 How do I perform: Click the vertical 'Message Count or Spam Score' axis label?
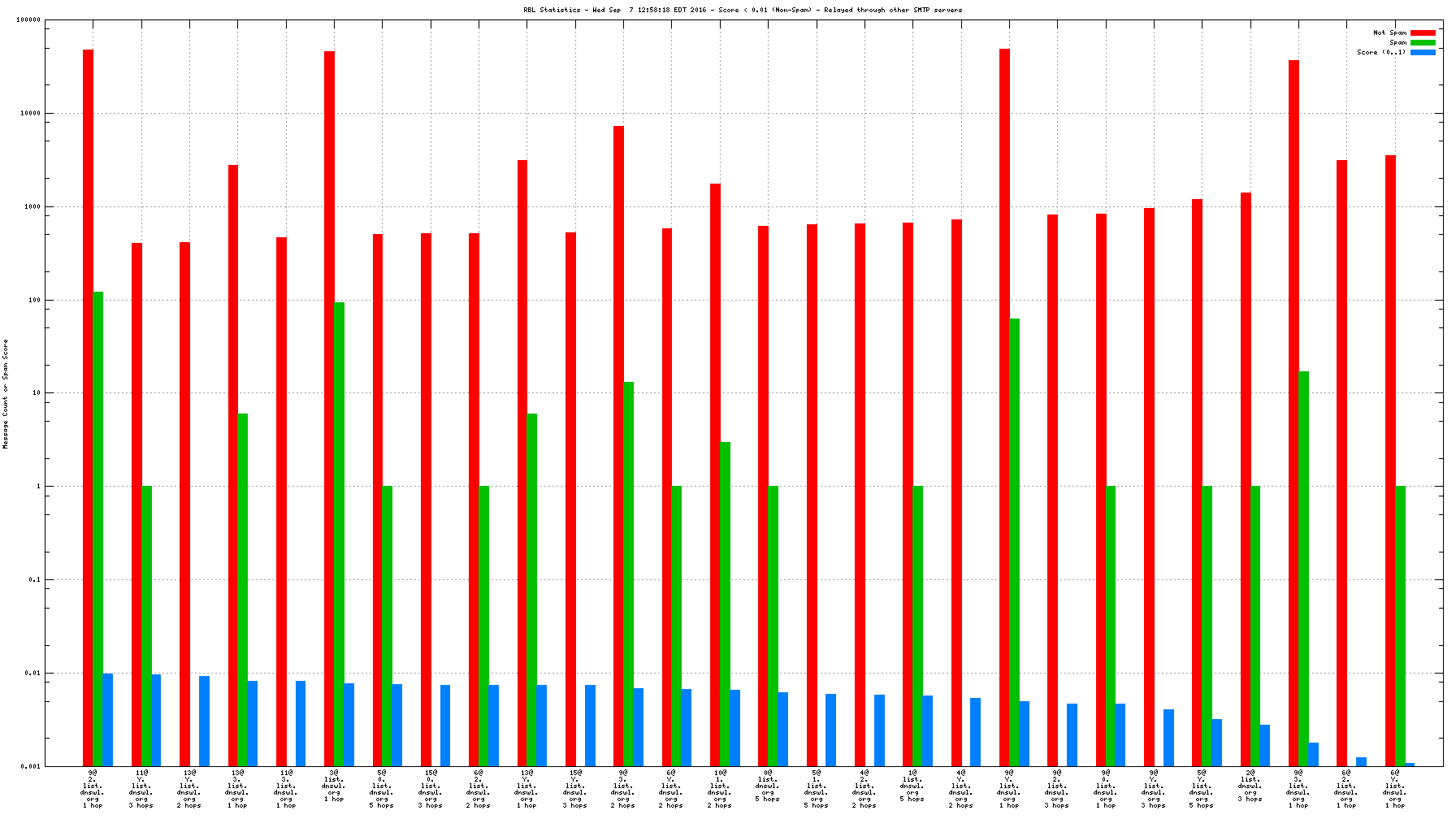(x=6, y=394)
